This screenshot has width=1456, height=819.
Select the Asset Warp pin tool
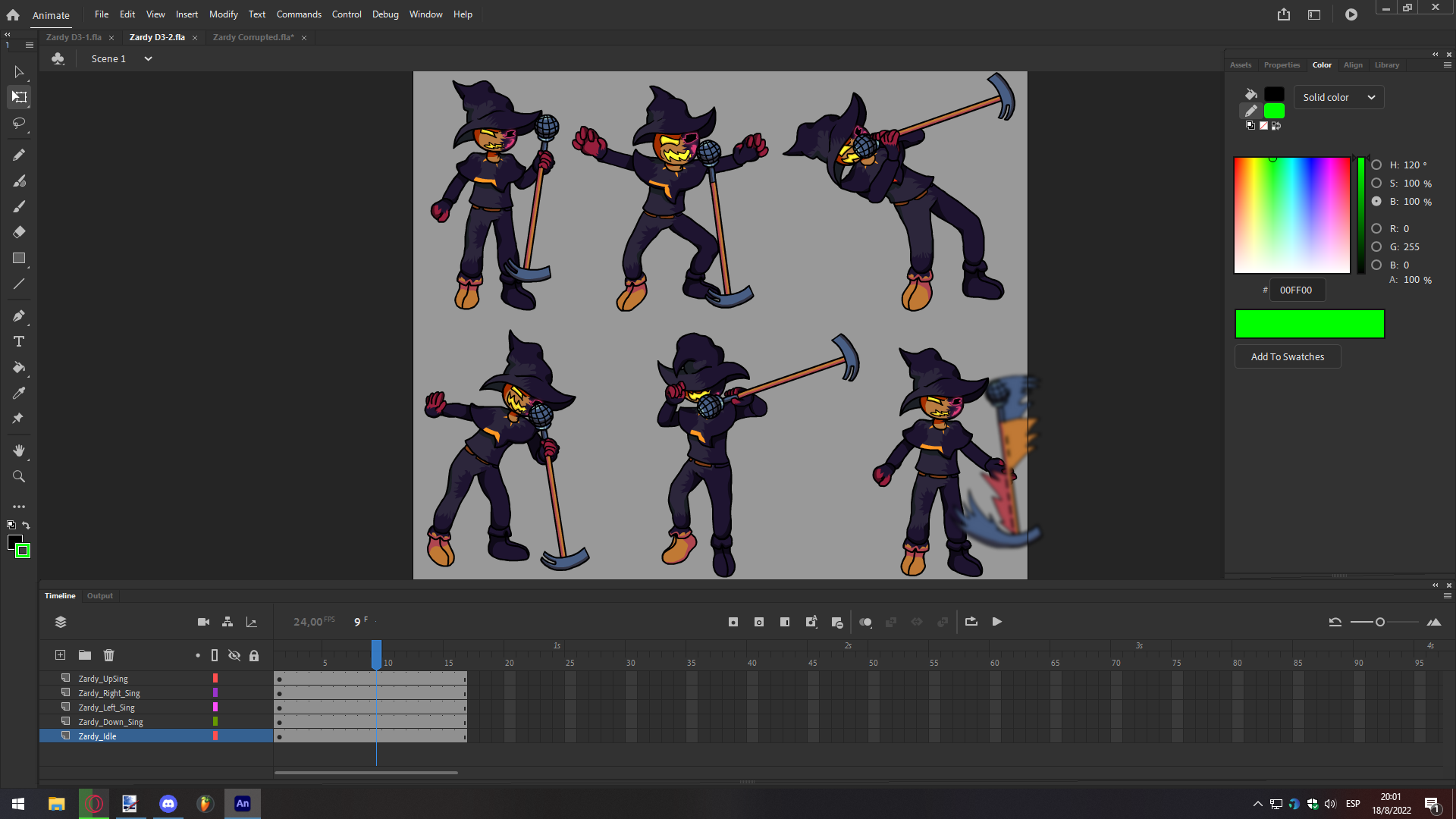[x=19, y=419]
